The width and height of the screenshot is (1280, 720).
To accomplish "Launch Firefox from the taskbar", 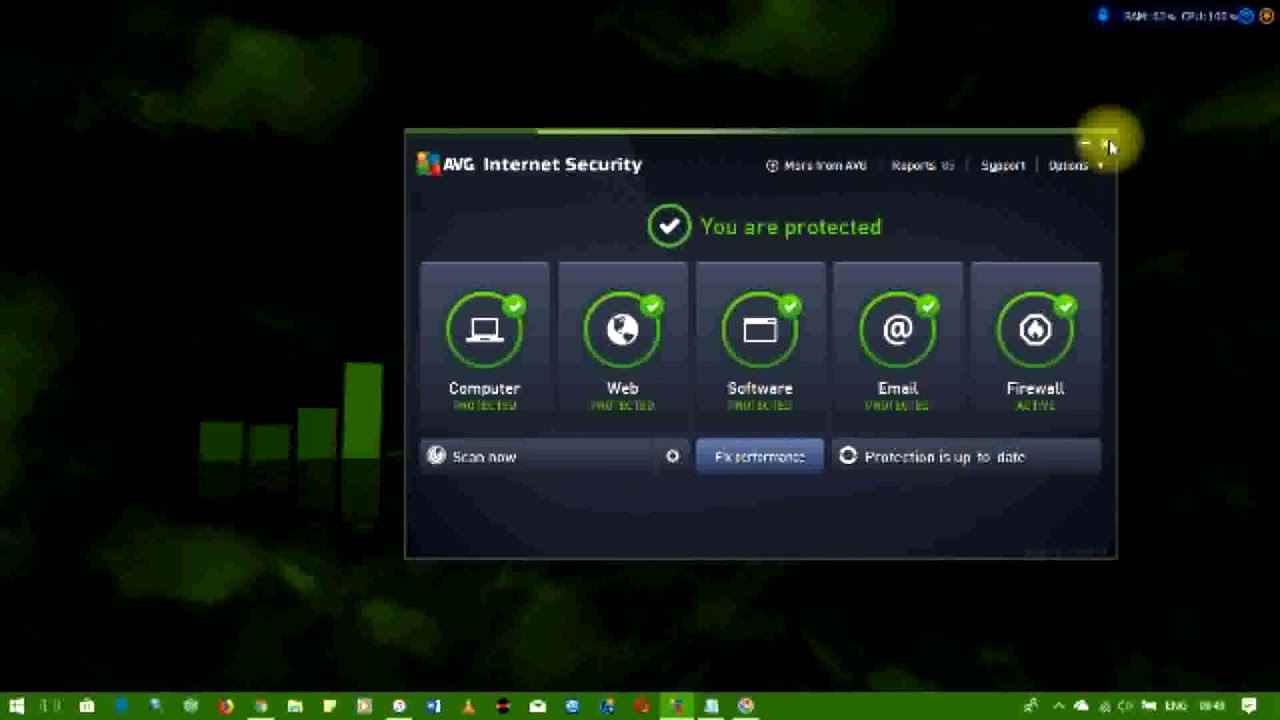I will [x=226, y=706].
